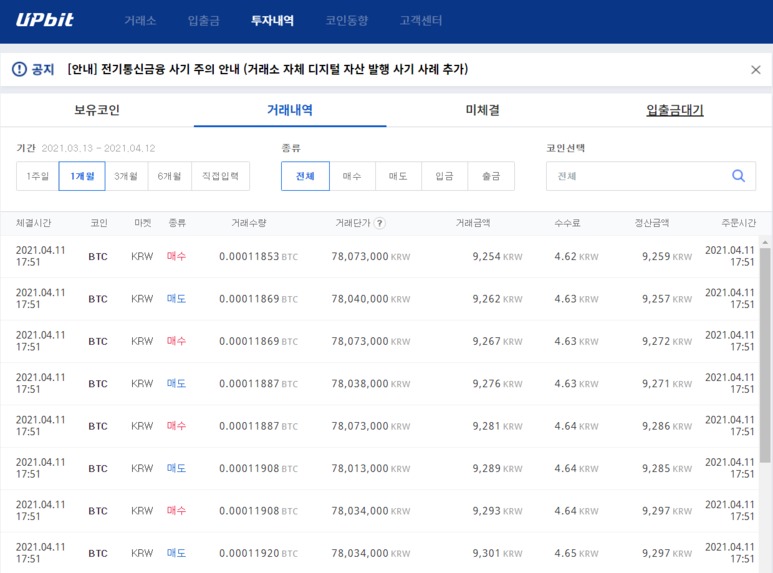Screen dimensions: 773x573
Task: Select the 3개월 period option
Action: pyautogui.click(x=126, y=176)
